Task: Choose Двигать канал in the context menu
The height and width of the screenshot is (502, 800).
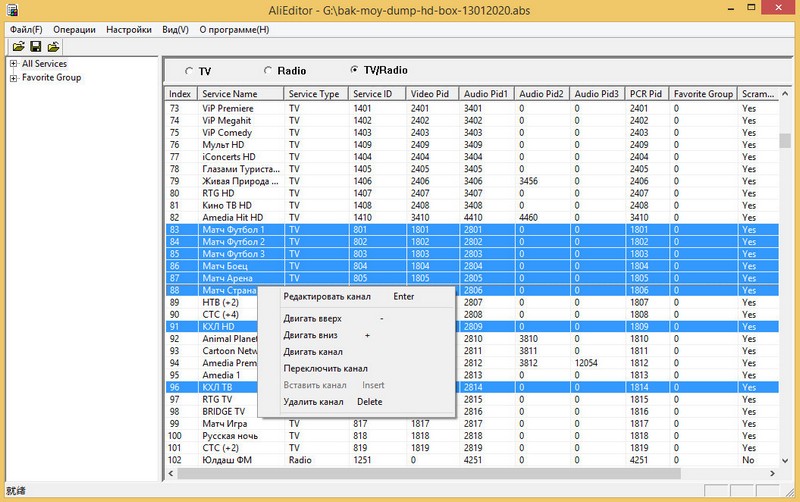Action: pyautogui.click(x=356, y=352)
